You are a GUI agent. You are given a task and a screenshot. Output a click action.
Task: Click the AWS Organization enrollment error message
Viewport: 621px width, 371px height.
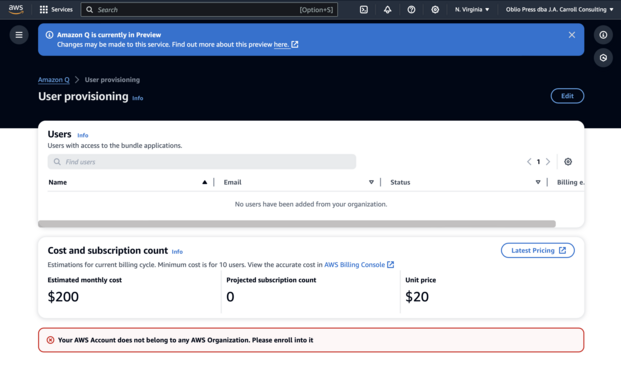(x=185, y=340)
